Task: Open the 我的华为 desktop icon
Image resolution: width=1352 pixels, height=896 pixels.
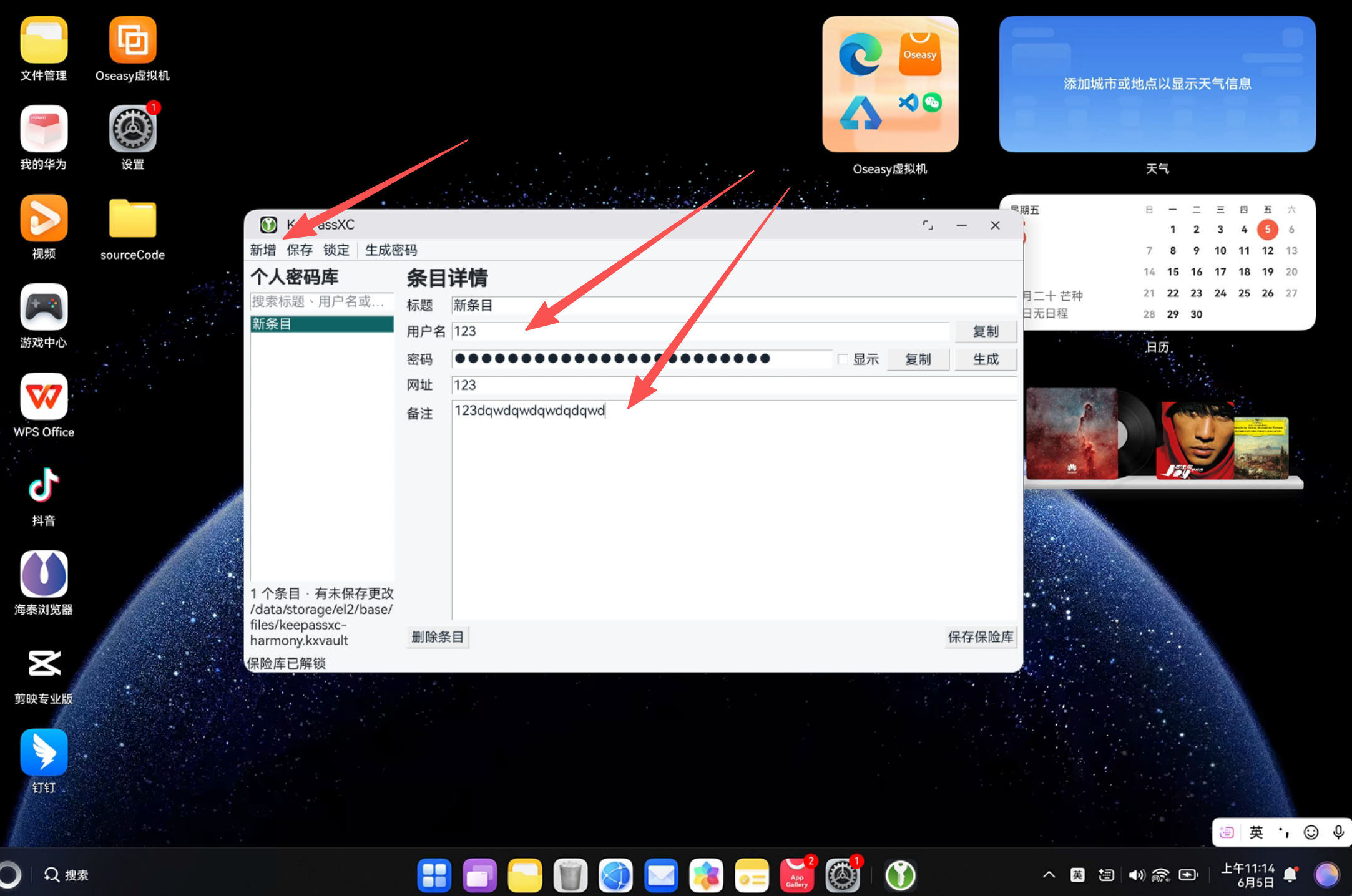Action: pos(44,129)
